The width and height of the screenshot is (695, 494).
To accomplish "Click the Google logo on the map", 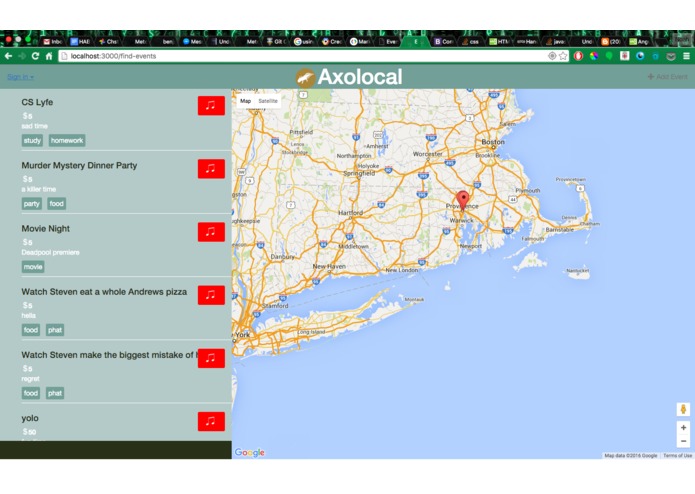I will (250, 452).
